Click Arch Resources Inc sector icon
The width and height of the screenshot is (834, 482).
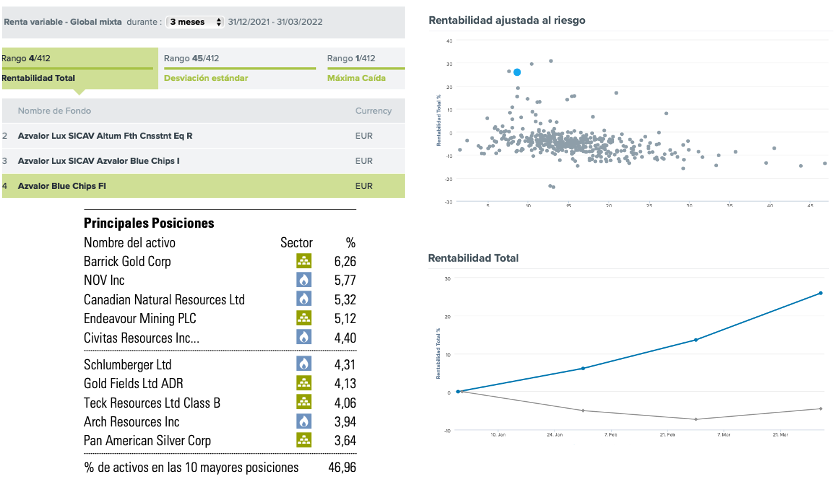pyautogui.click(x=303, y=421)
